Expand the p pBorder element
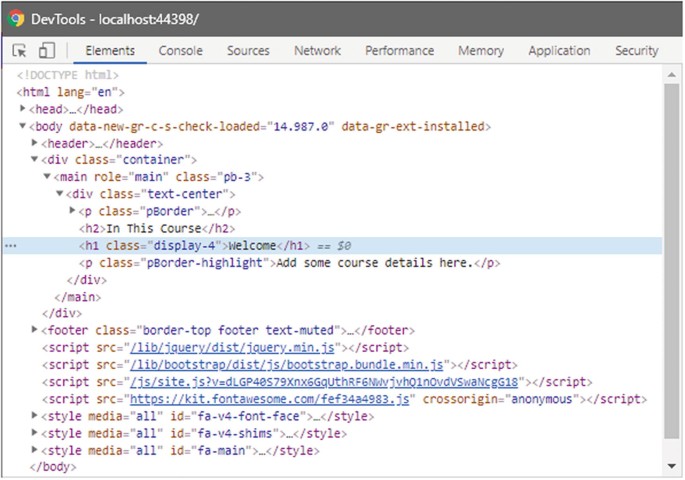Viewport: 685px width, 480px height. click(x=72, y=211)
